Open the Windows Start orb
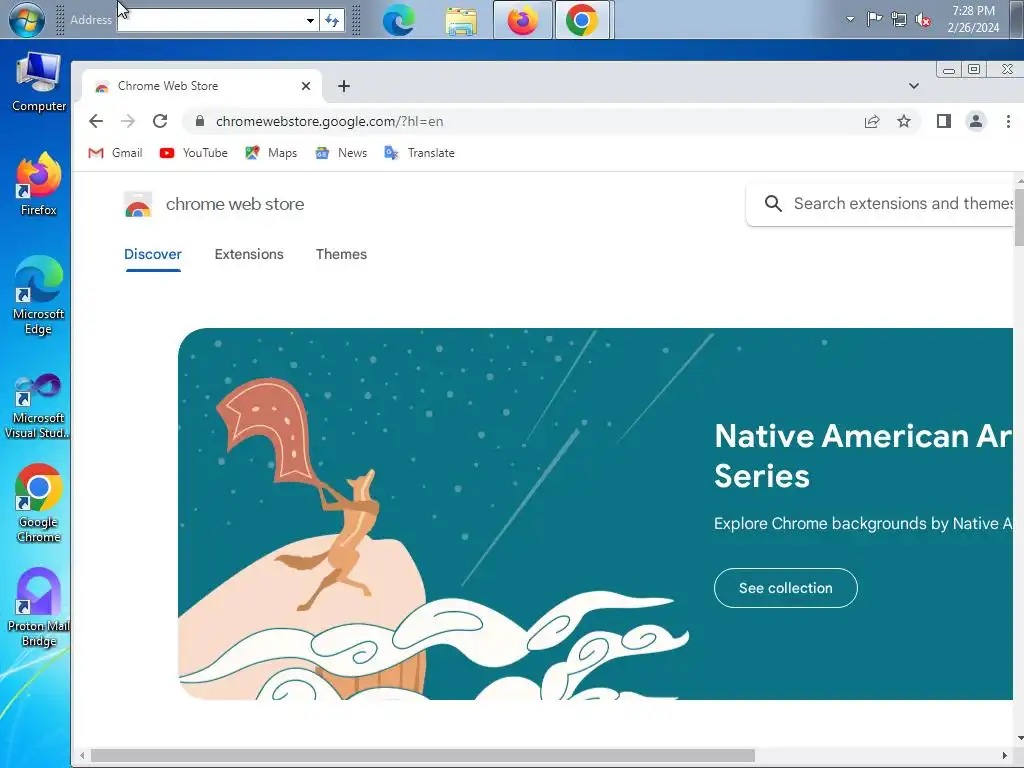The image size is (1024, 768). pyautogui.click(x=27, y=19)
